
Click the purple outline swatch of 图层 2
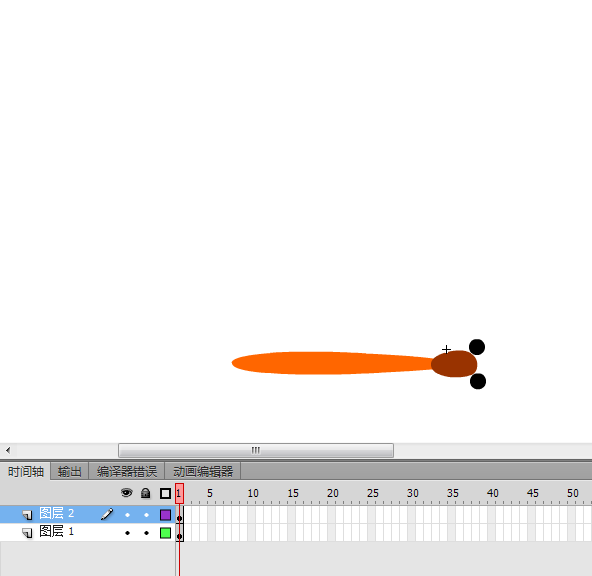click(165, 515)
